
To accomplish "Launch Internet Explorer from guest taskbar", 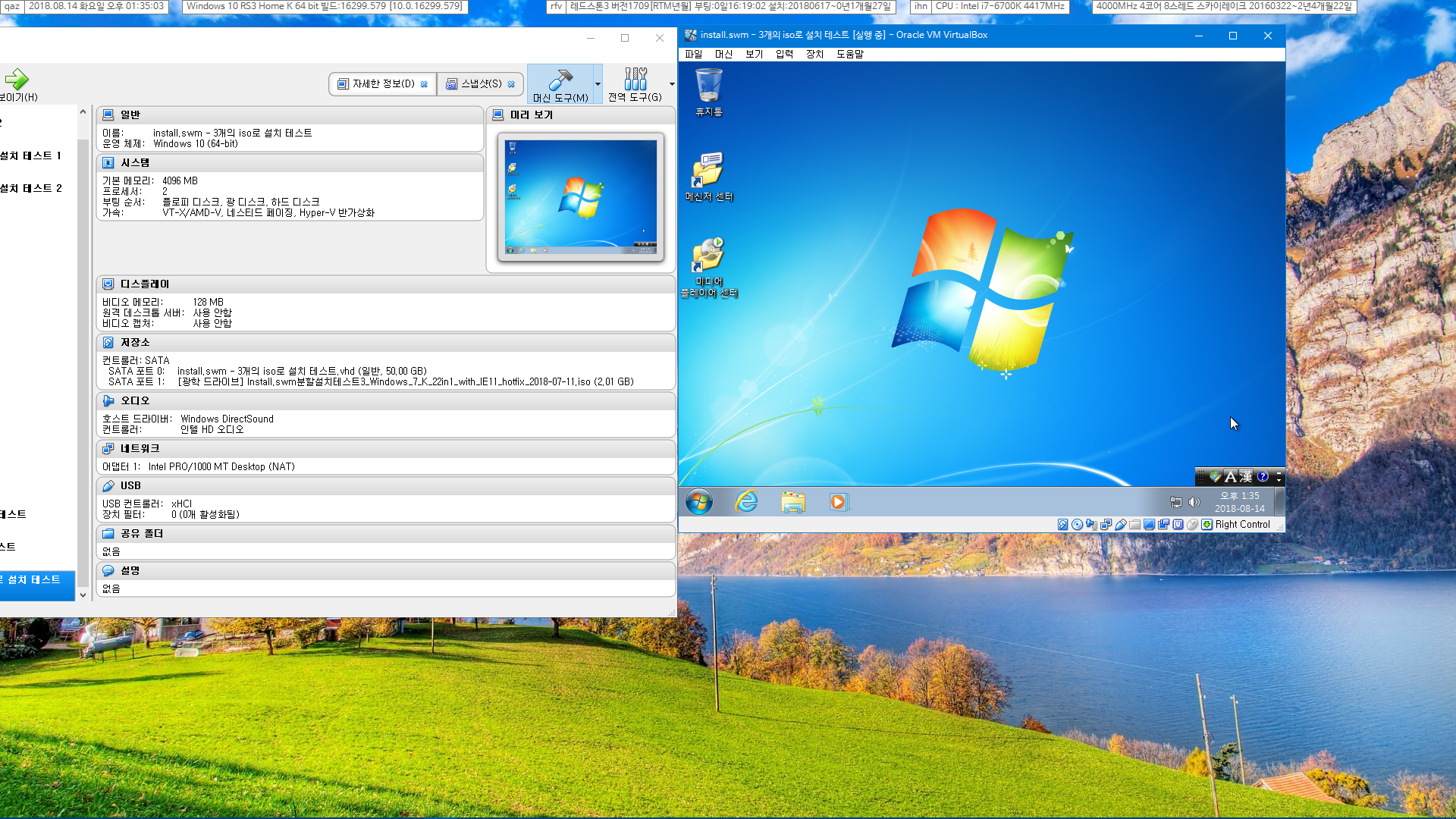I will pos(747,502).
